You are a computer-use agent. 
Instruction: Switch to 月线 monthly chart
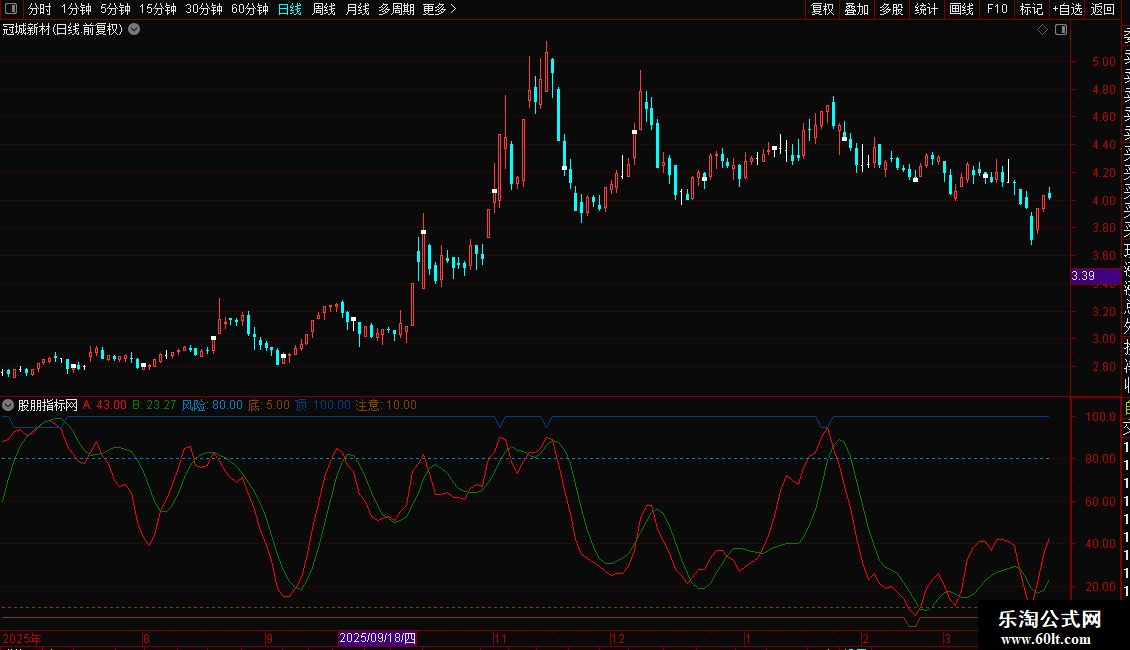[x=357, y=9]
